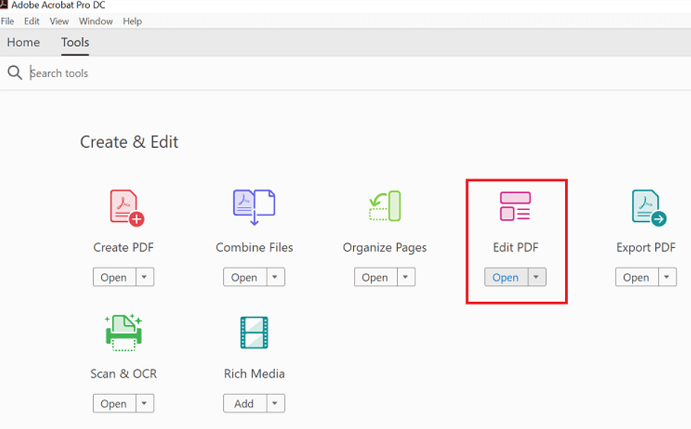
Task: Expand the Rich Media Add dropdown arrow
Action: pos(275,403)
